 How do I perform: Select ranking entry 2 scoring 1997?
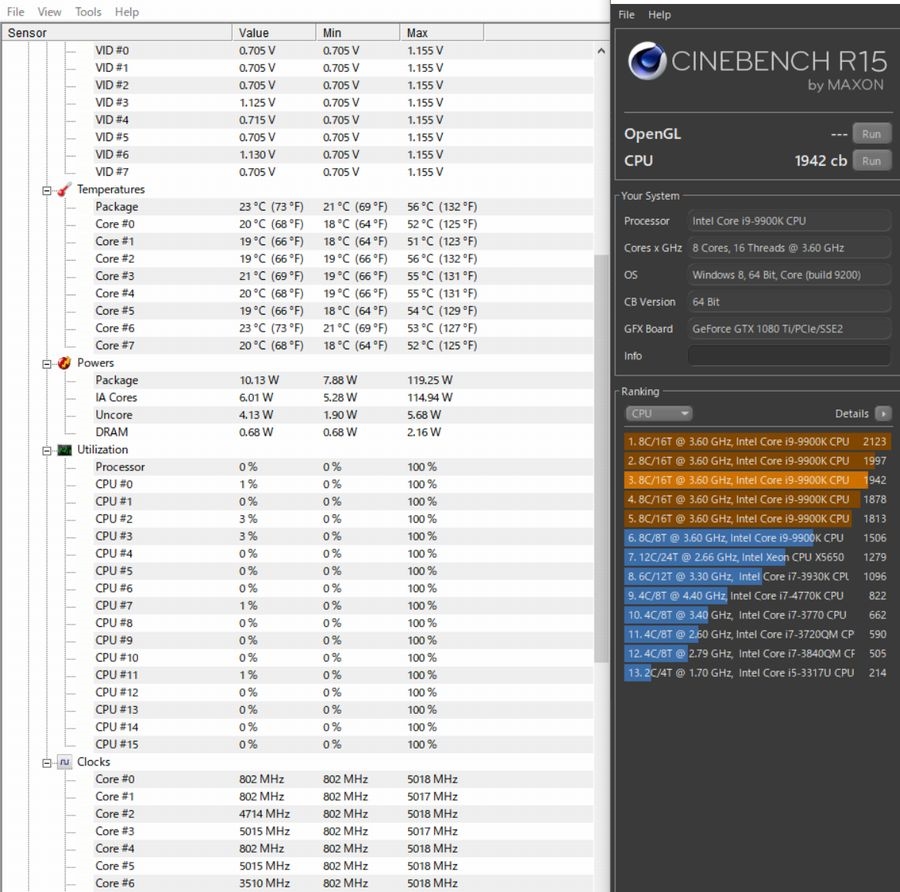click(757, 461)
